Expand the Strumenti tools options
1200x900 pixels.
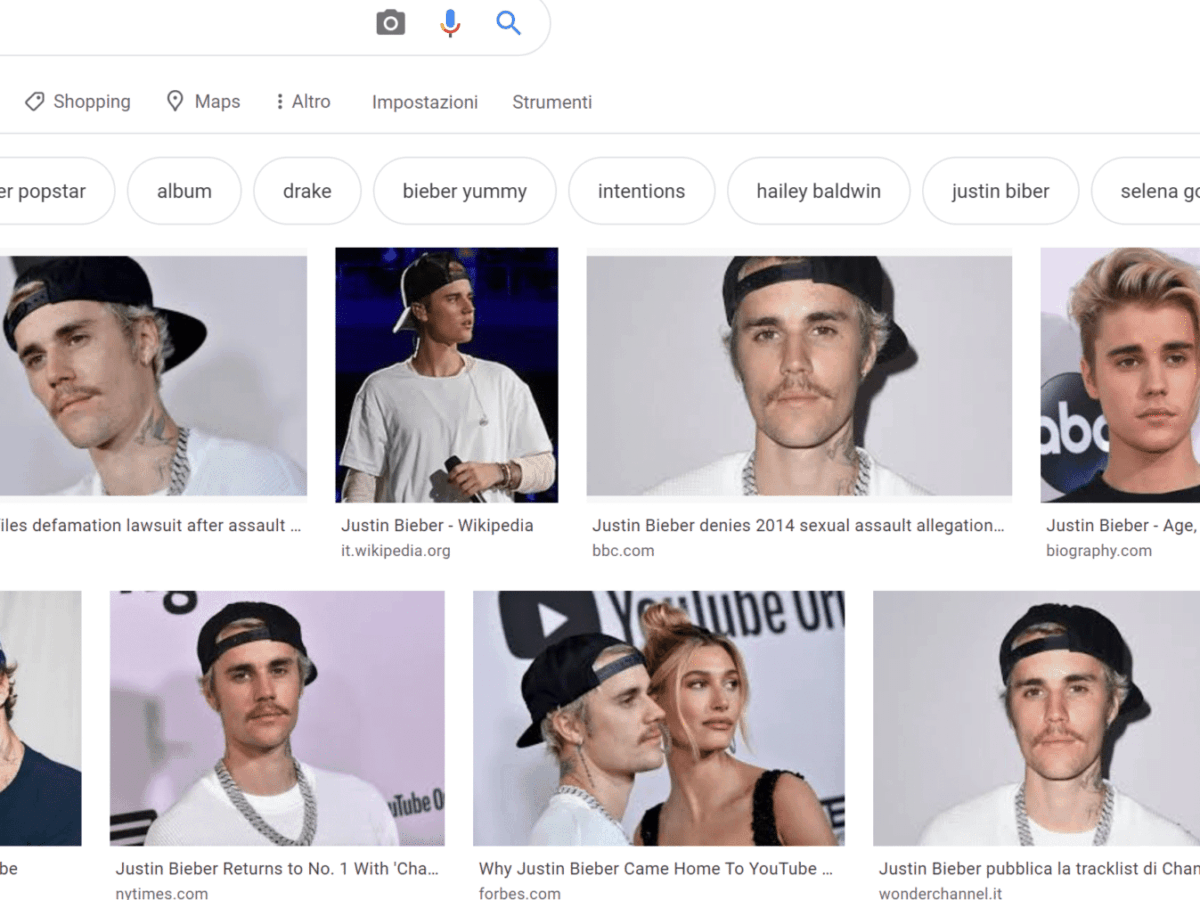click(x=552, y=102)
